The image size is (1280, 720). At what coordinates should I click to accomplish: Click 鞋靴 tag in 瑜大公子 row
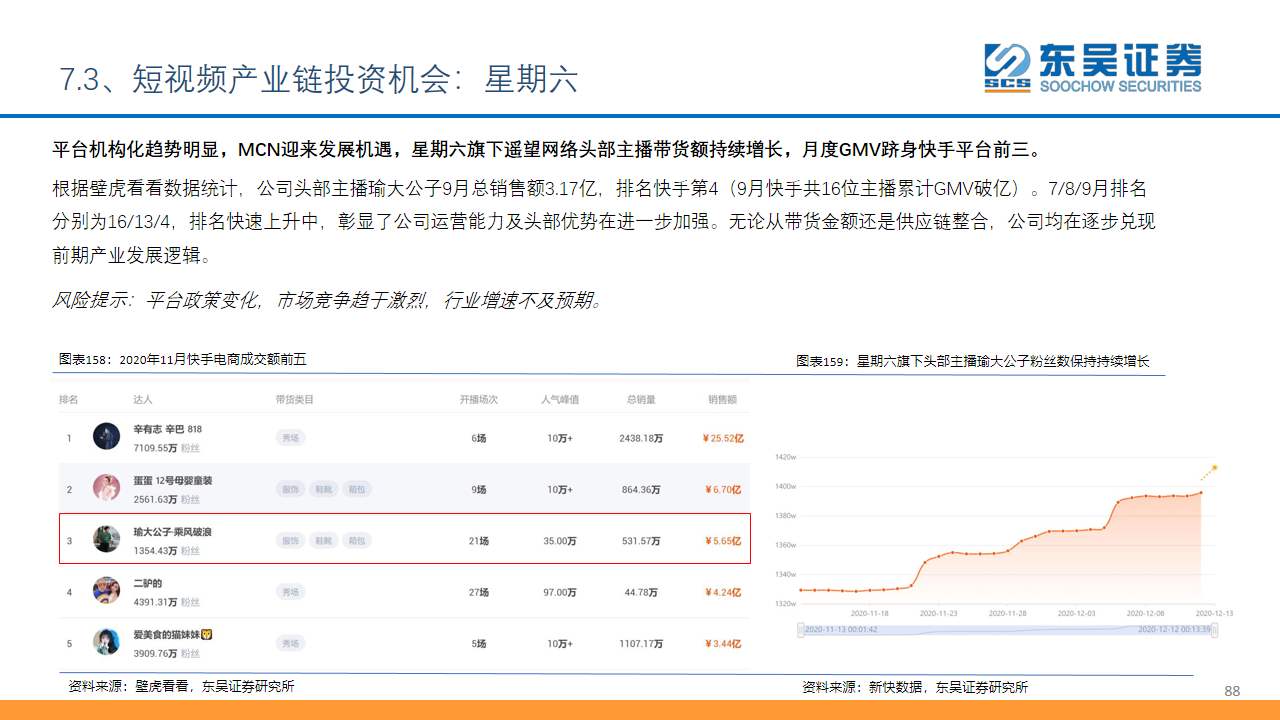(322, 540)
